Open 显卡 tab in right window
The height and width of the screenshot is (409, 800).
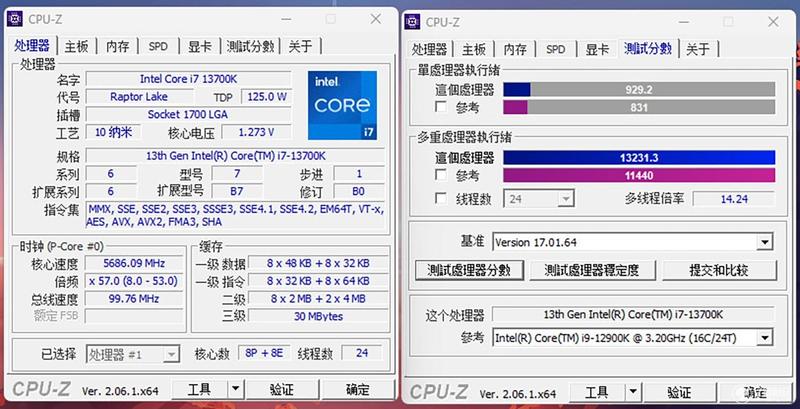[x=597, y=49]
